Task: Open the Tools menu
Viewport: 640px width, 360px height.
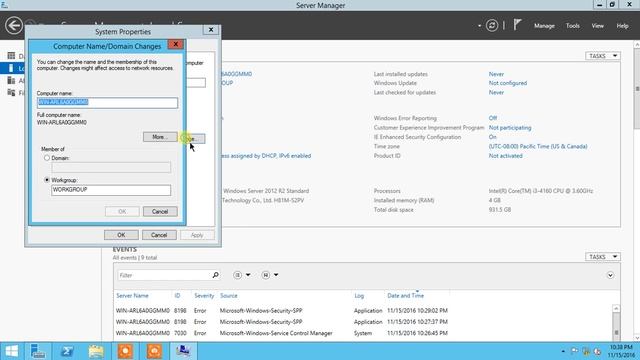Action: 572,26
